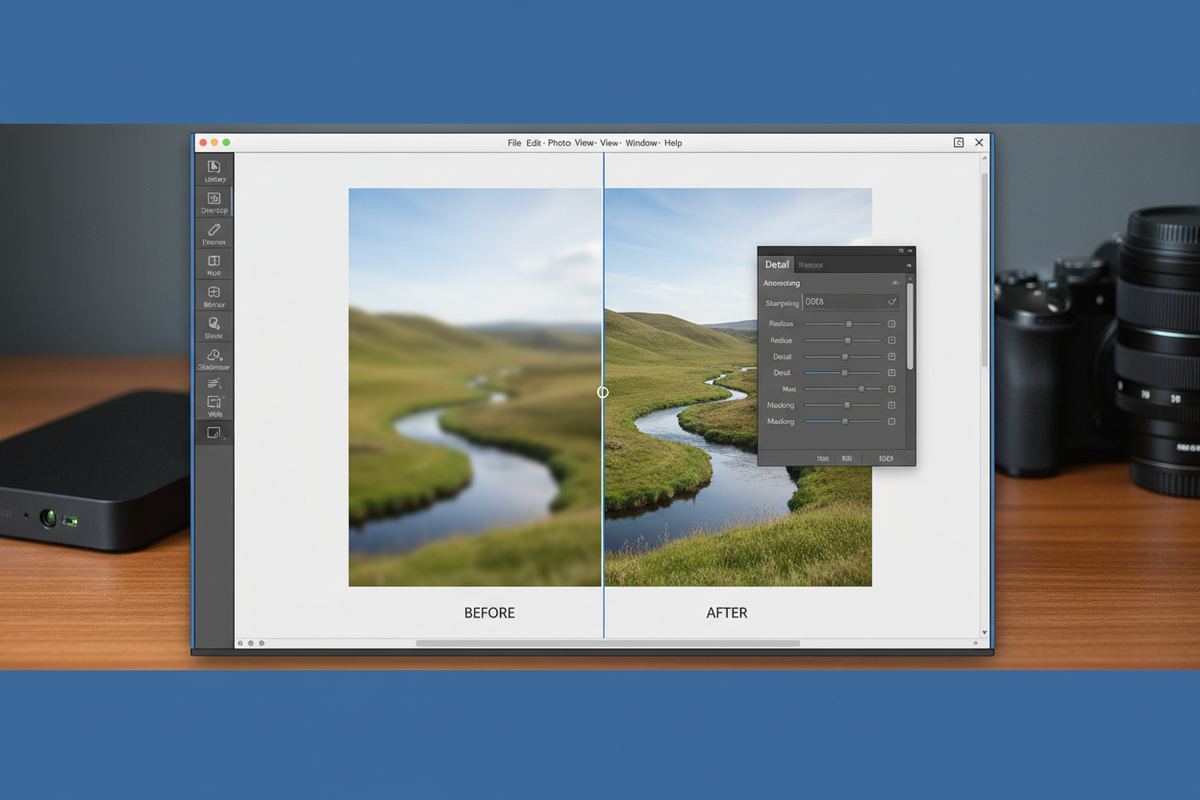Click the three dots at the window's bottom-left
Screen dimensions: 1200x800
[x=250, y=643]
